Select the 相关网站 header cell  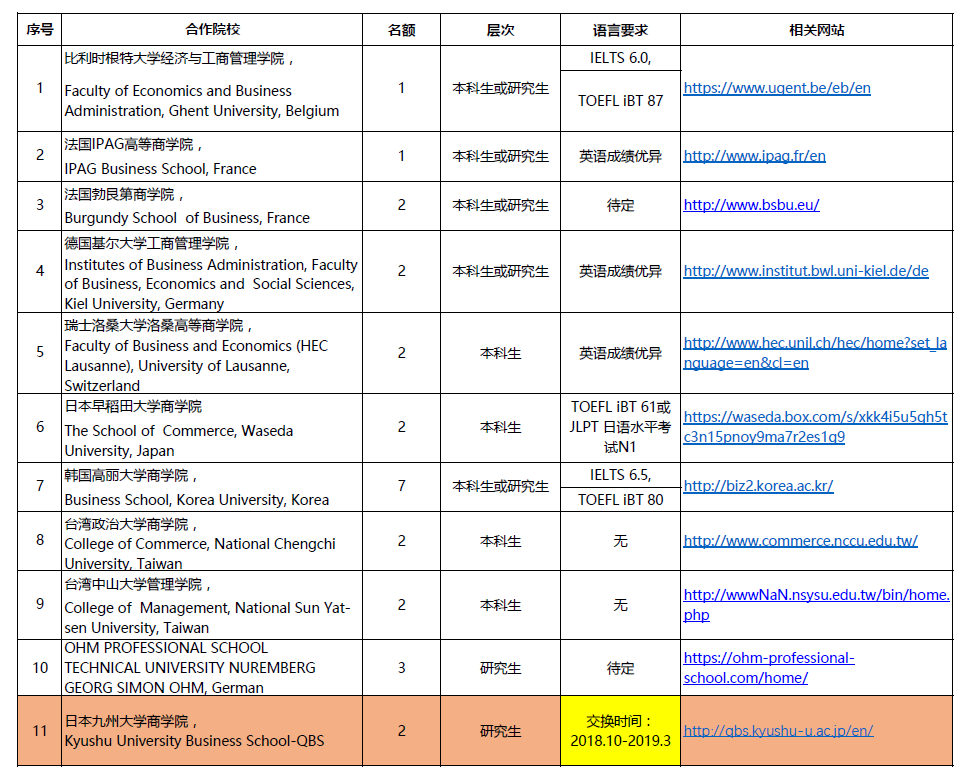[x=817, y=30]
